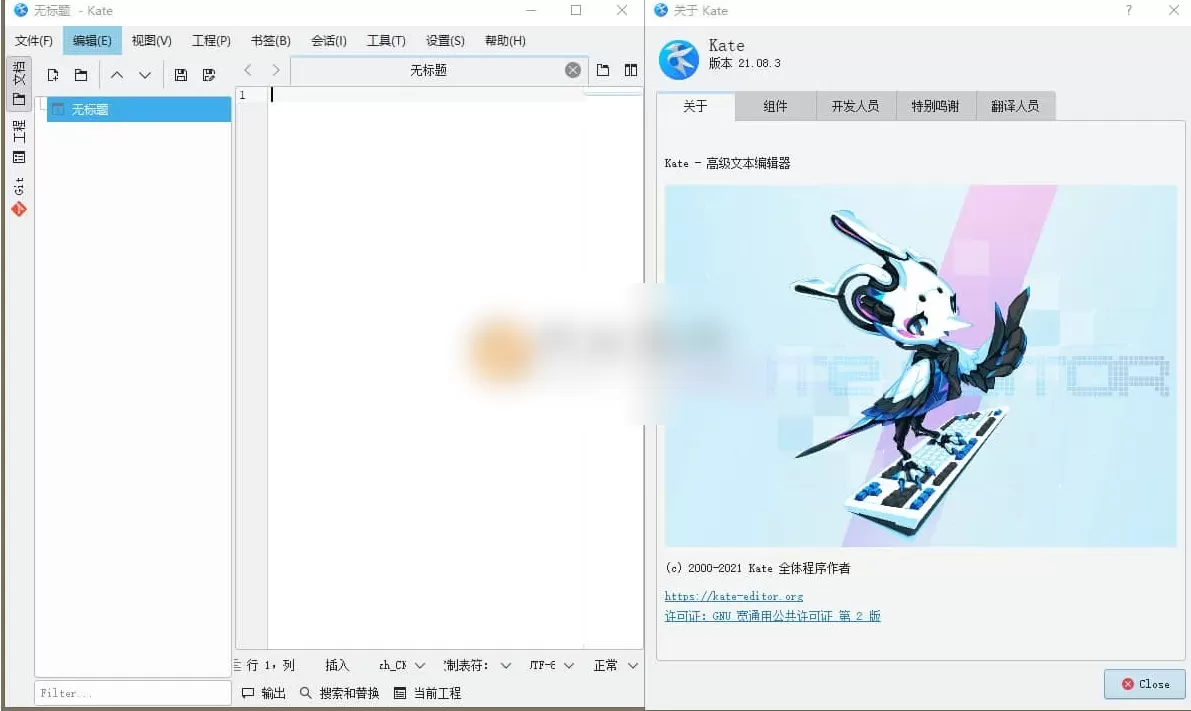This screenshot has height=711, width=1191.
Task: Open the 设置(S) menu
Action: tap(444, 41)
